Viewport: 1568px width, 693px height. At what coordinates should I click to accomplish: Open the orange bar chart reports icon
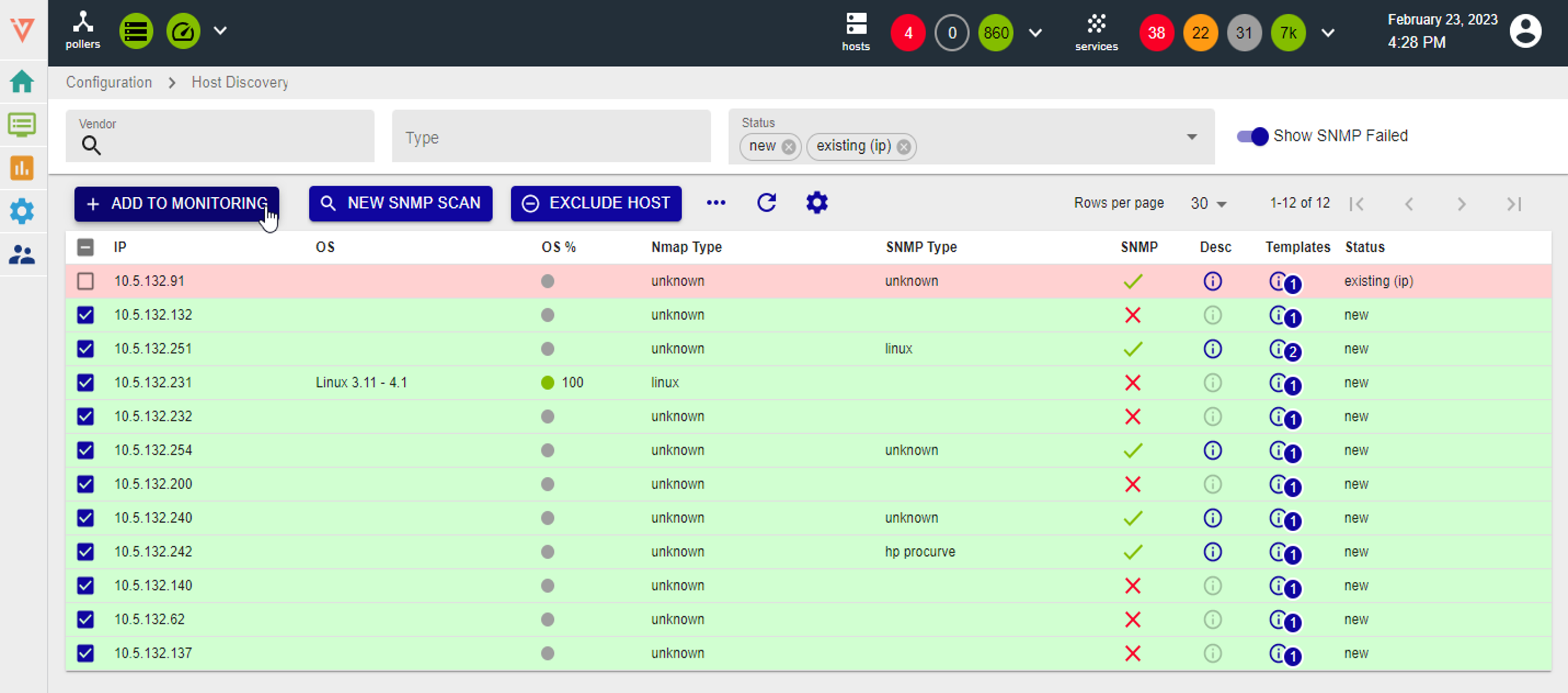tap(22, 168)
